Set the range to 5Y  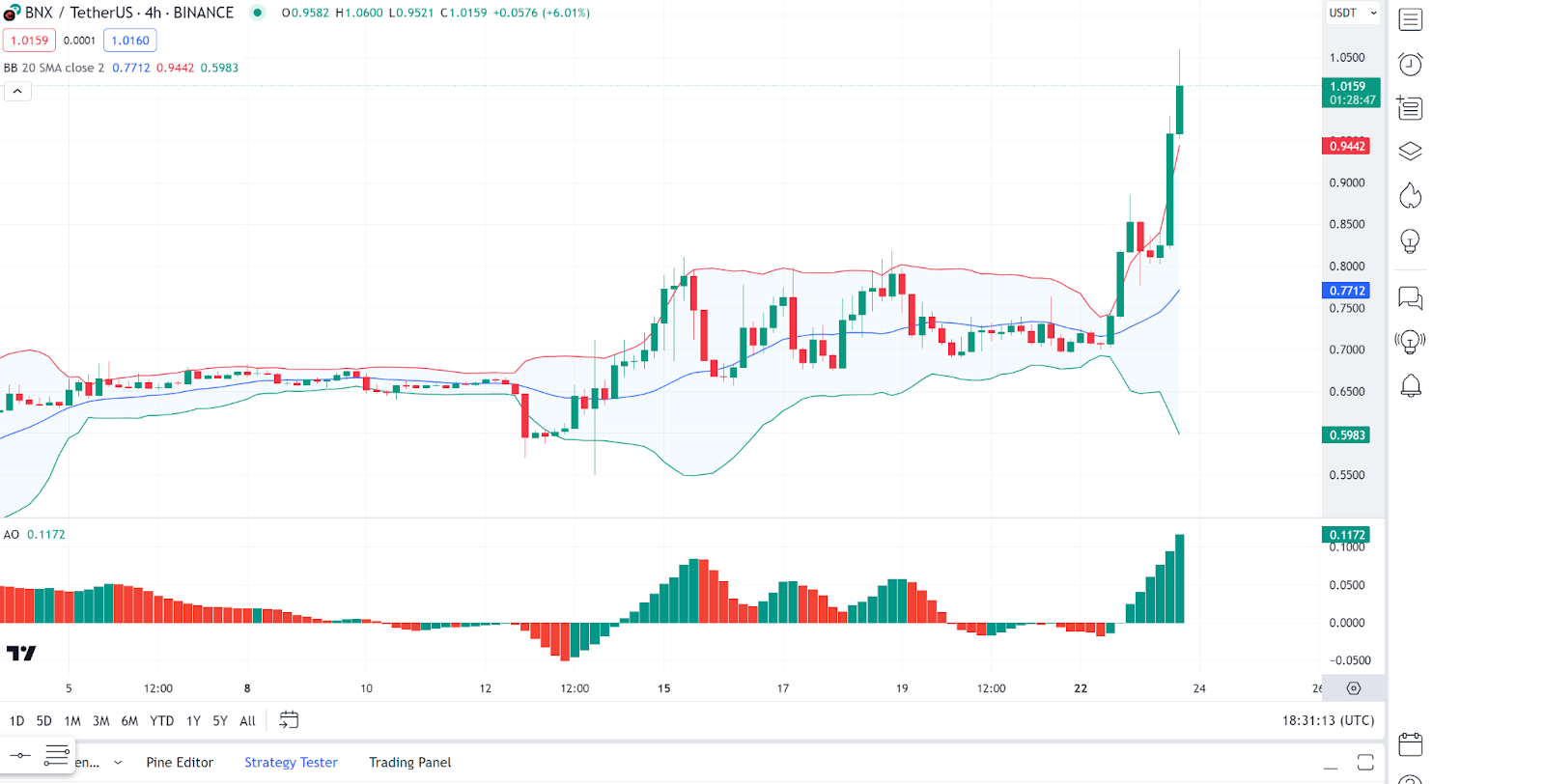pos(220,721)
